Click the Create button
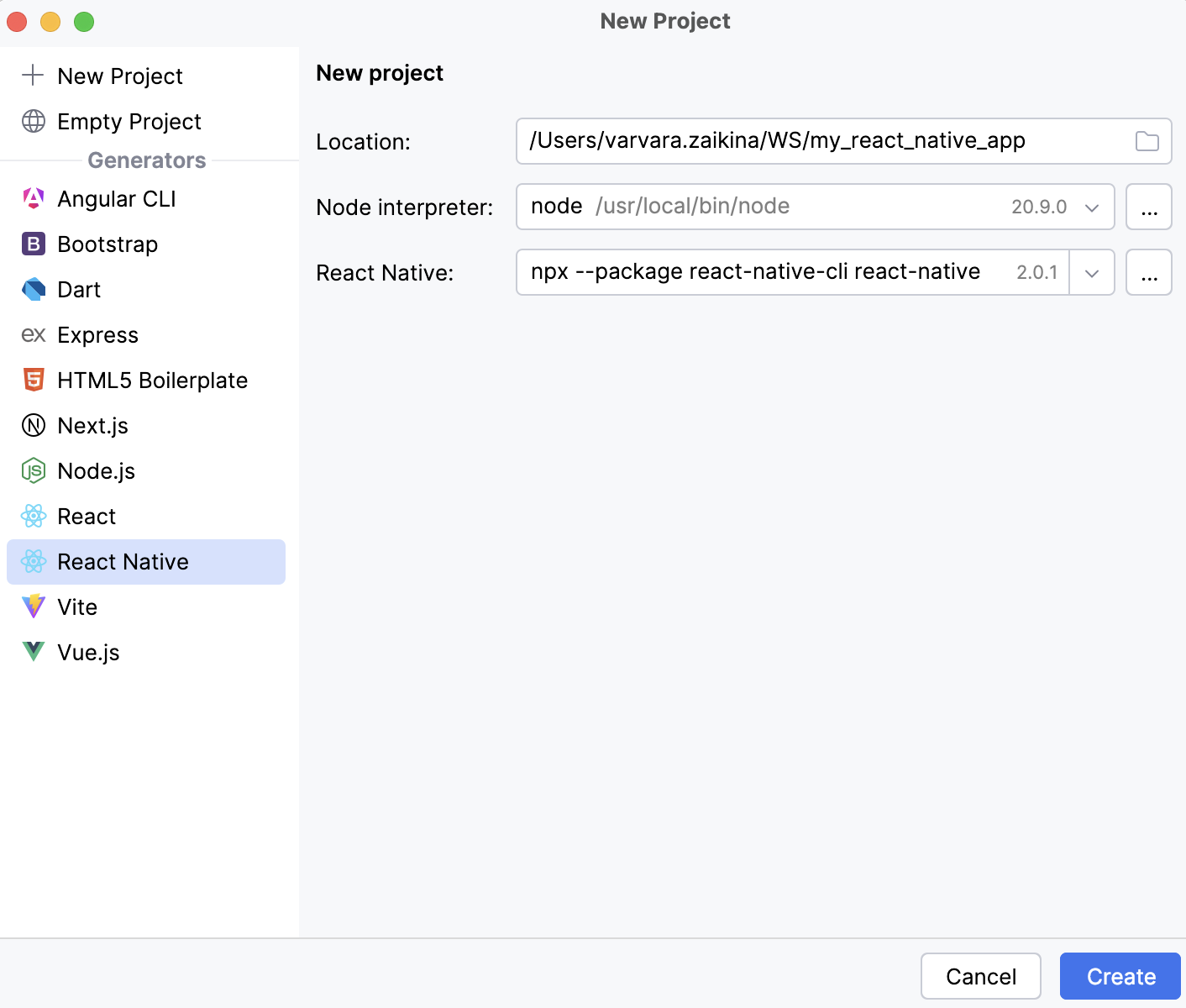Image resolution: width=1186 pixels, height=1008 pixels. (1120, 976)
